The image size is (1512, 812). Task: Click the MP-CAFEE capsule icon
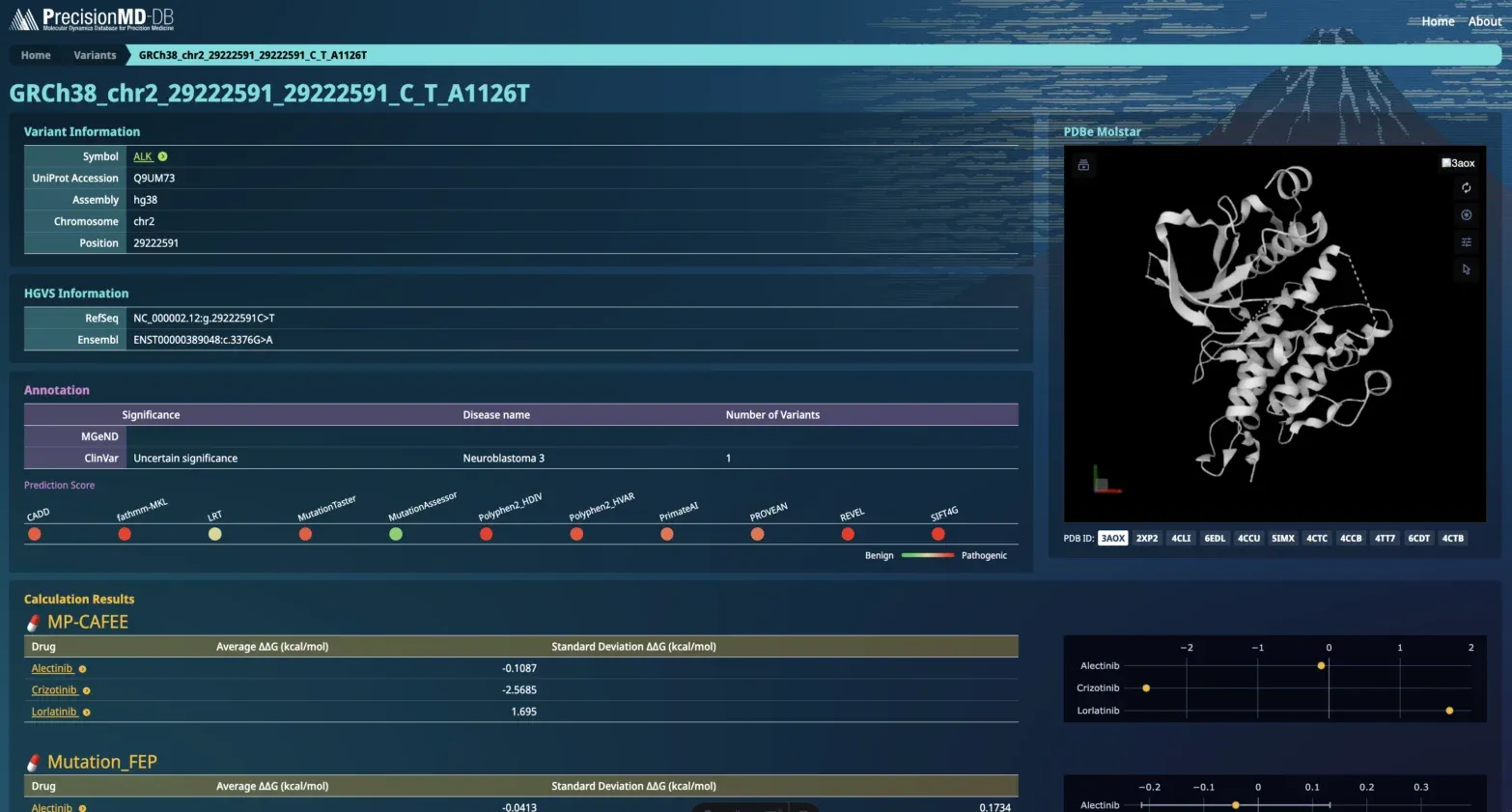point(34,623)
